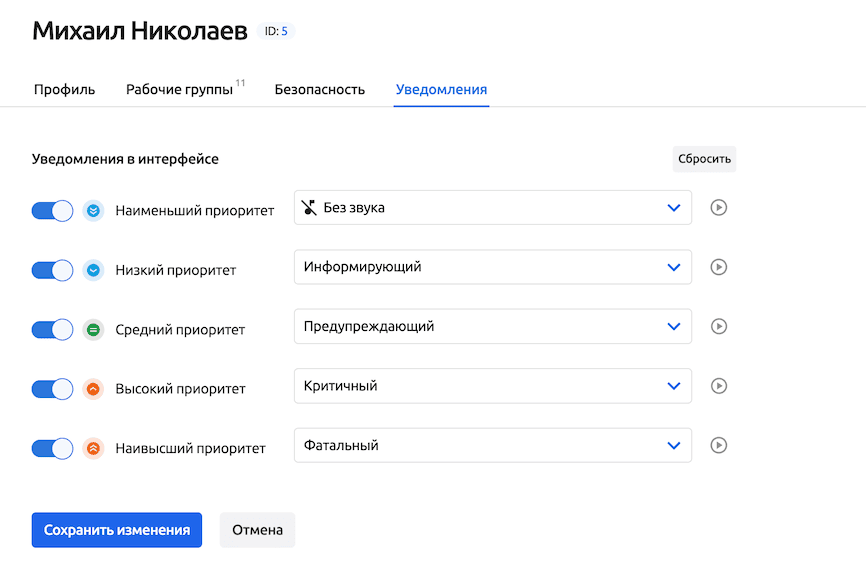Toggle off Наименьший приоритет notifications
Image resolution: width=866 pixels, height=566 pixels.
pos(52,211)
